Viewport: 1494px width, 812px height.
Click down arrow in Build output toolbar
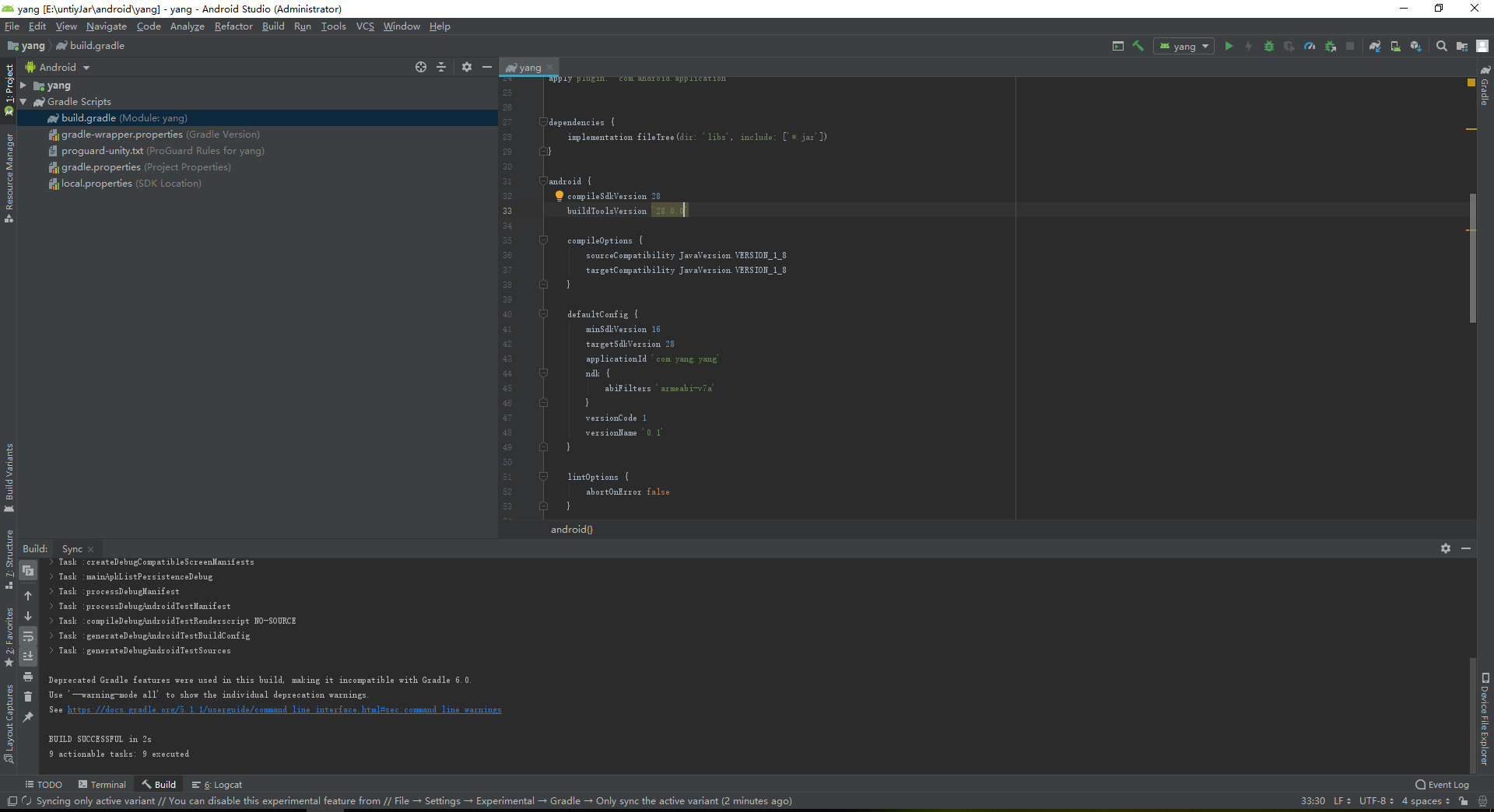(28, 616)
